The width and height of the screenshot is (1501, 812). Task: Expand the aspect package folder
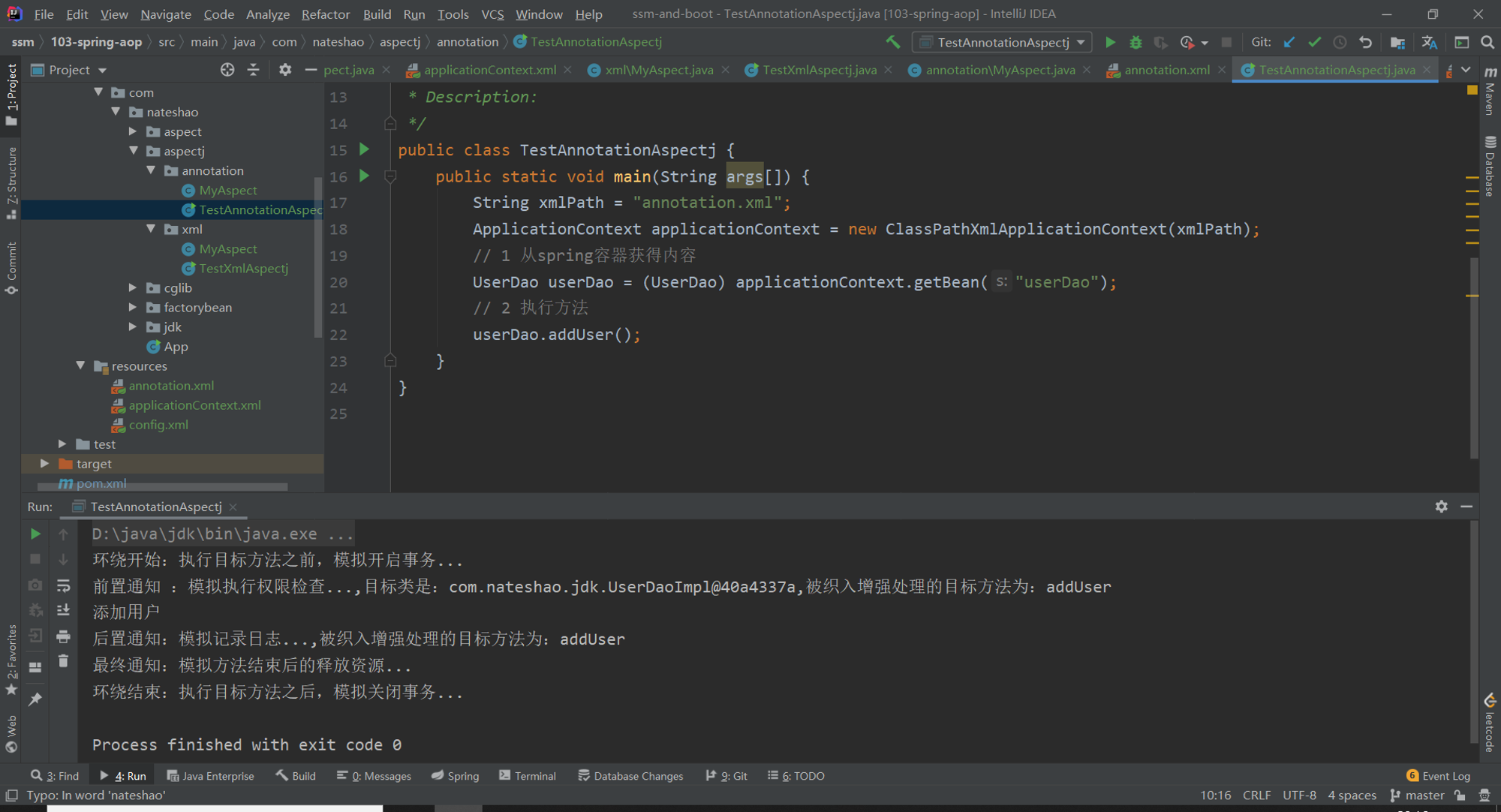tap(134, 131)
